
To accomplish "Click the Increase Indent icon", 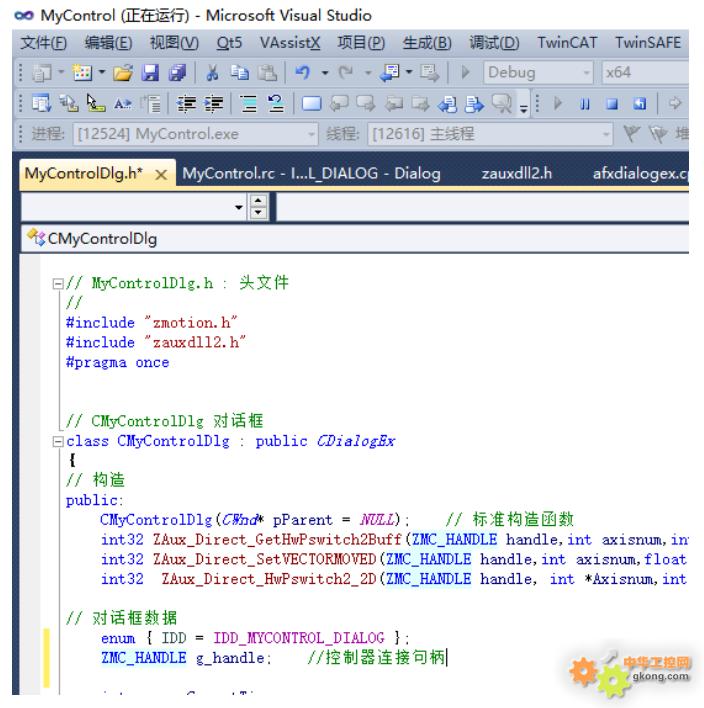I will click(213, 104).
